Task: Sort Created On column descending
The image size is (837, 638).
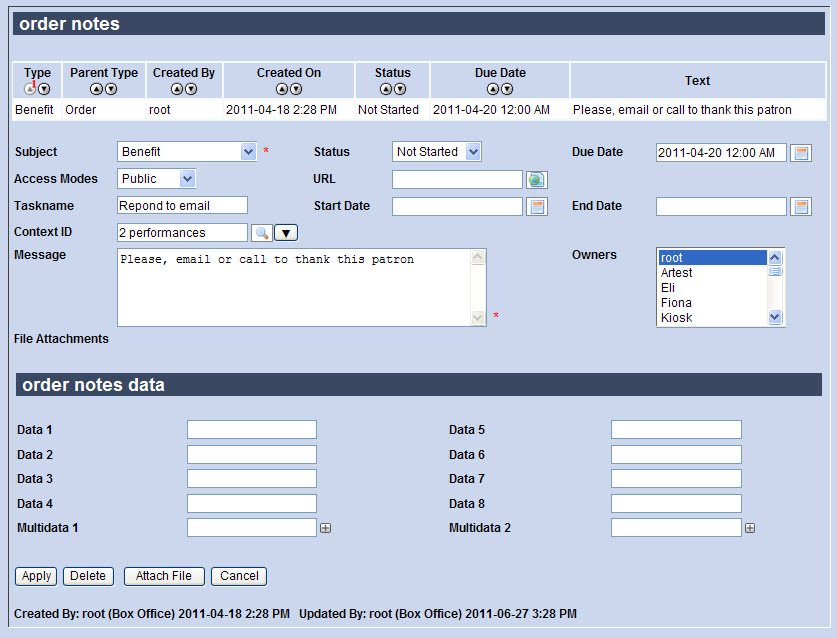Action: 296,89
